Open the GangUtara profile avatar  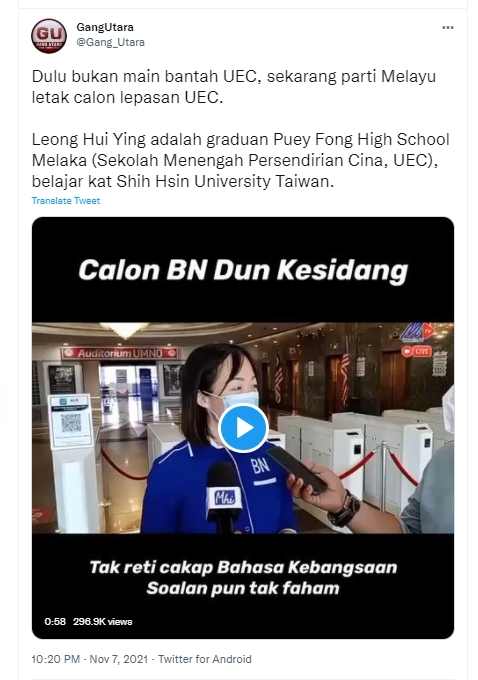[x=49, y=36]
